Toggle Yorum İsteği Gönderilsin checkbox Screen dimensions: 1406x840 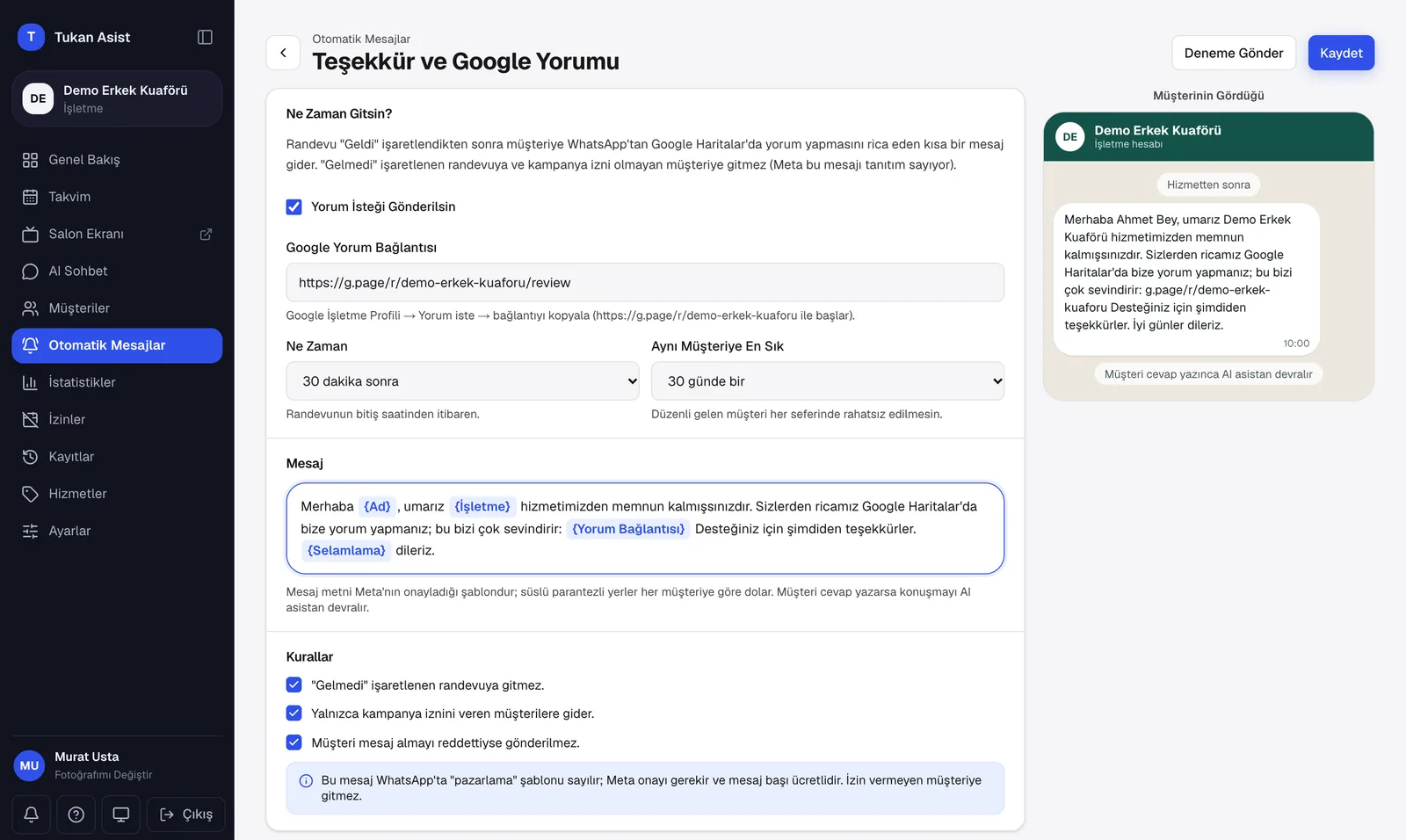pyautogui.click(x=294, y=206)
